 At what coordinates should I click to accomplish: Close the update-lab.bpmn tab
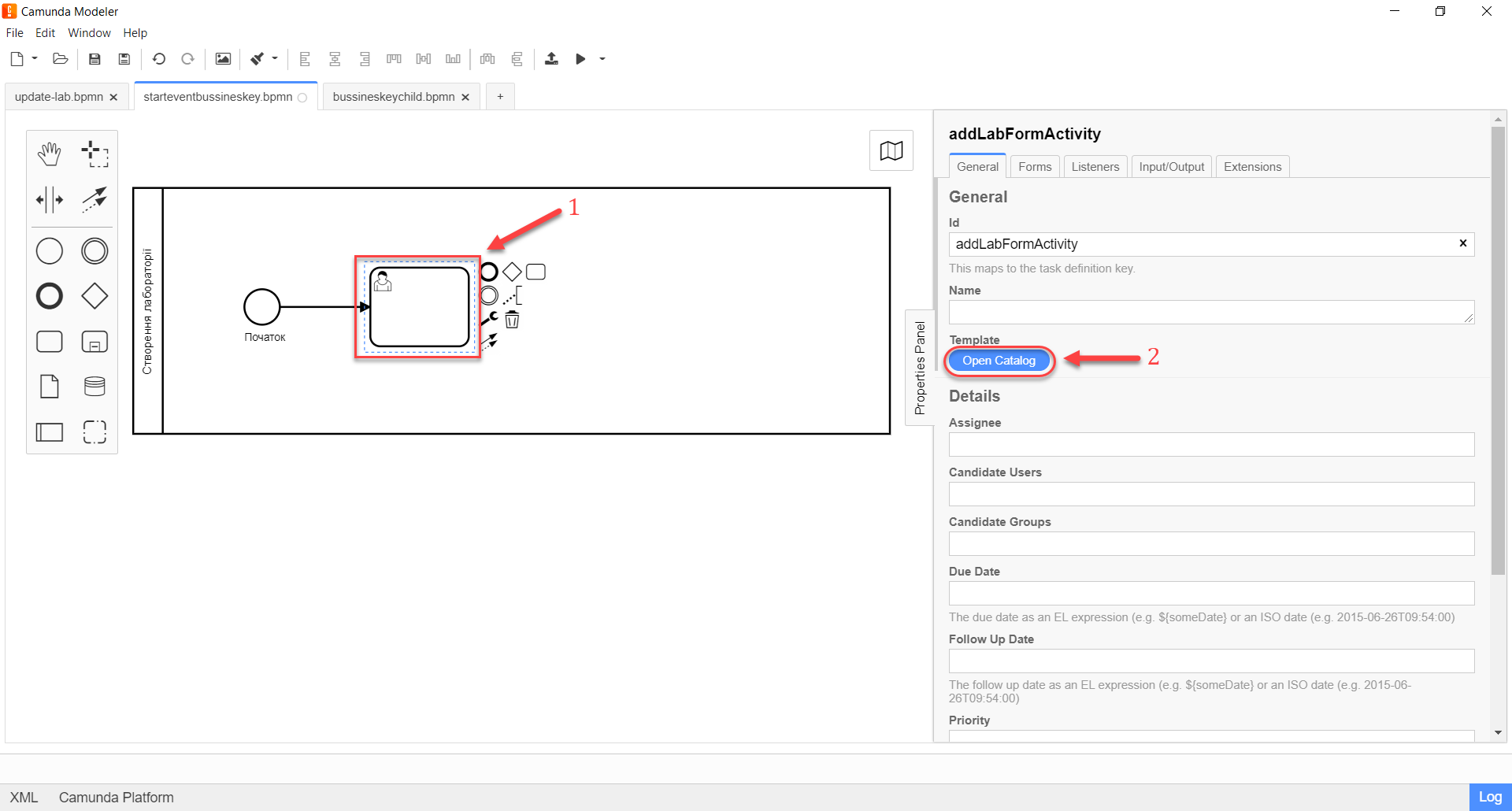[113, 98]
